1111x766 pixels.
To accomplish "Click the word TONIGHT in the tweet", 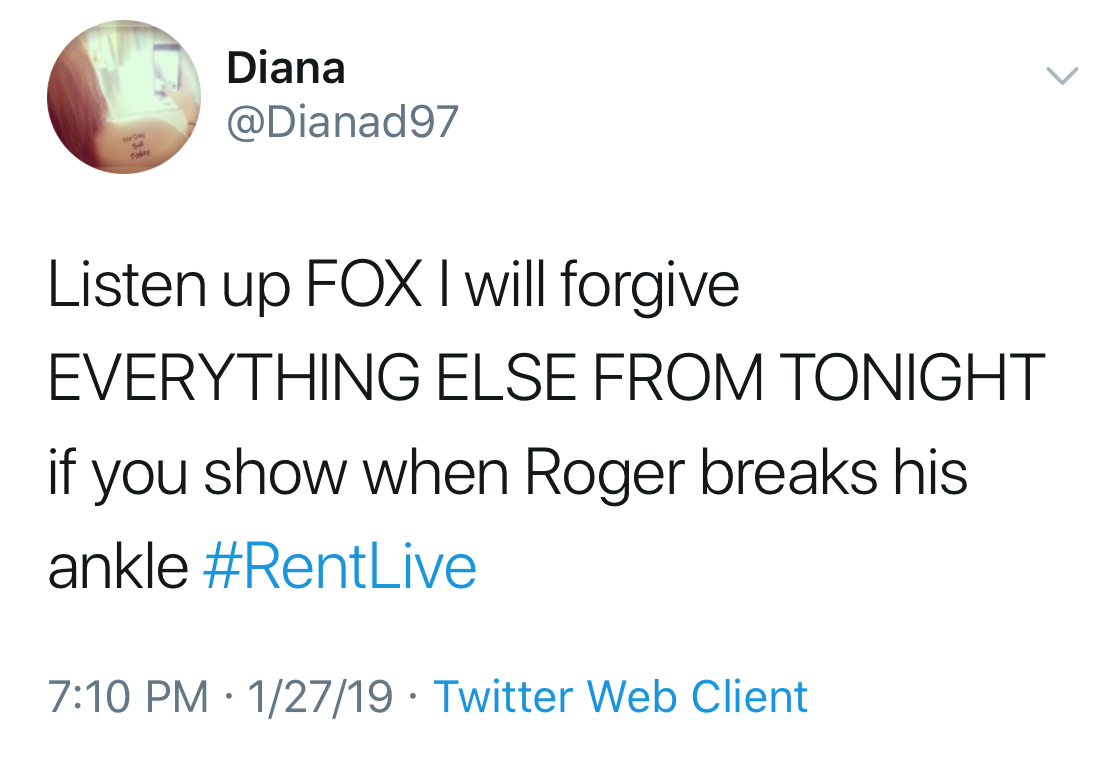I will [x=910, y=379].
